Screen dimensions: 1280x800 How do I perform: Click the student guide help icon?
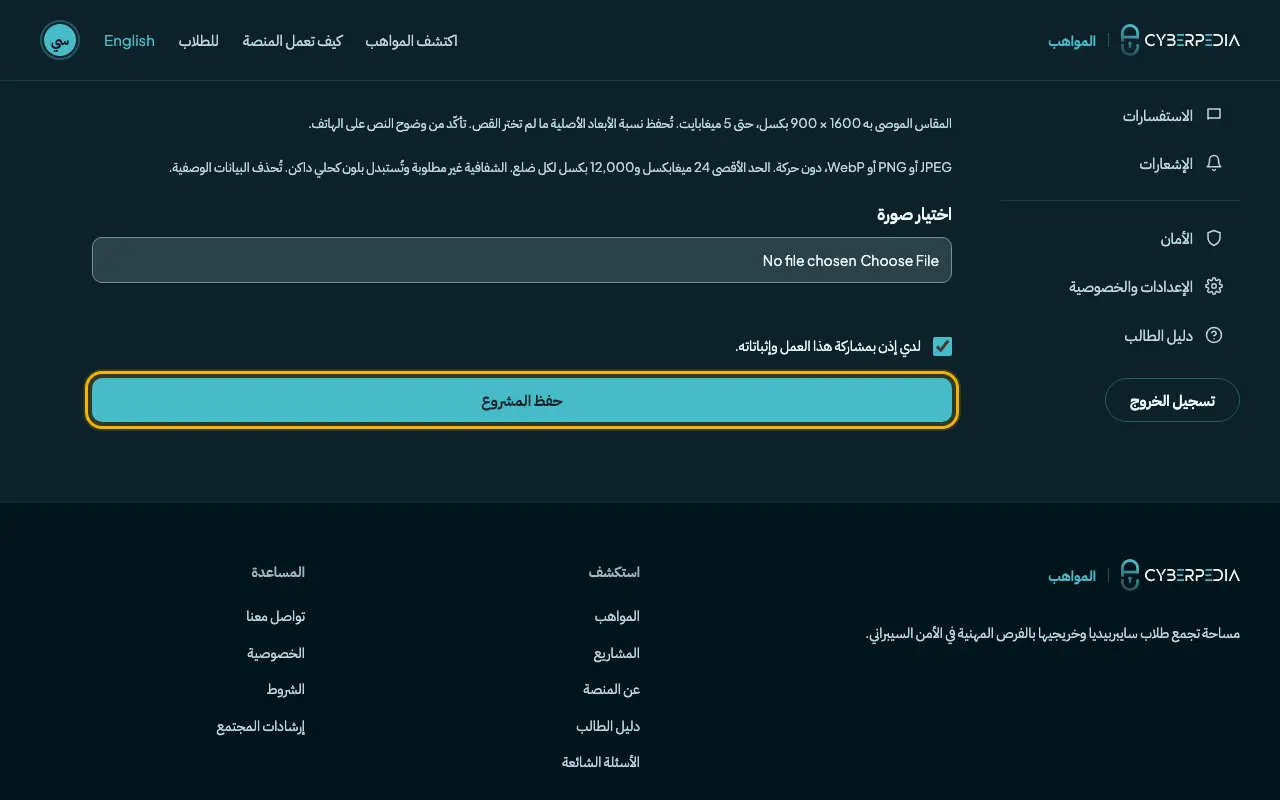[1214, 336]
